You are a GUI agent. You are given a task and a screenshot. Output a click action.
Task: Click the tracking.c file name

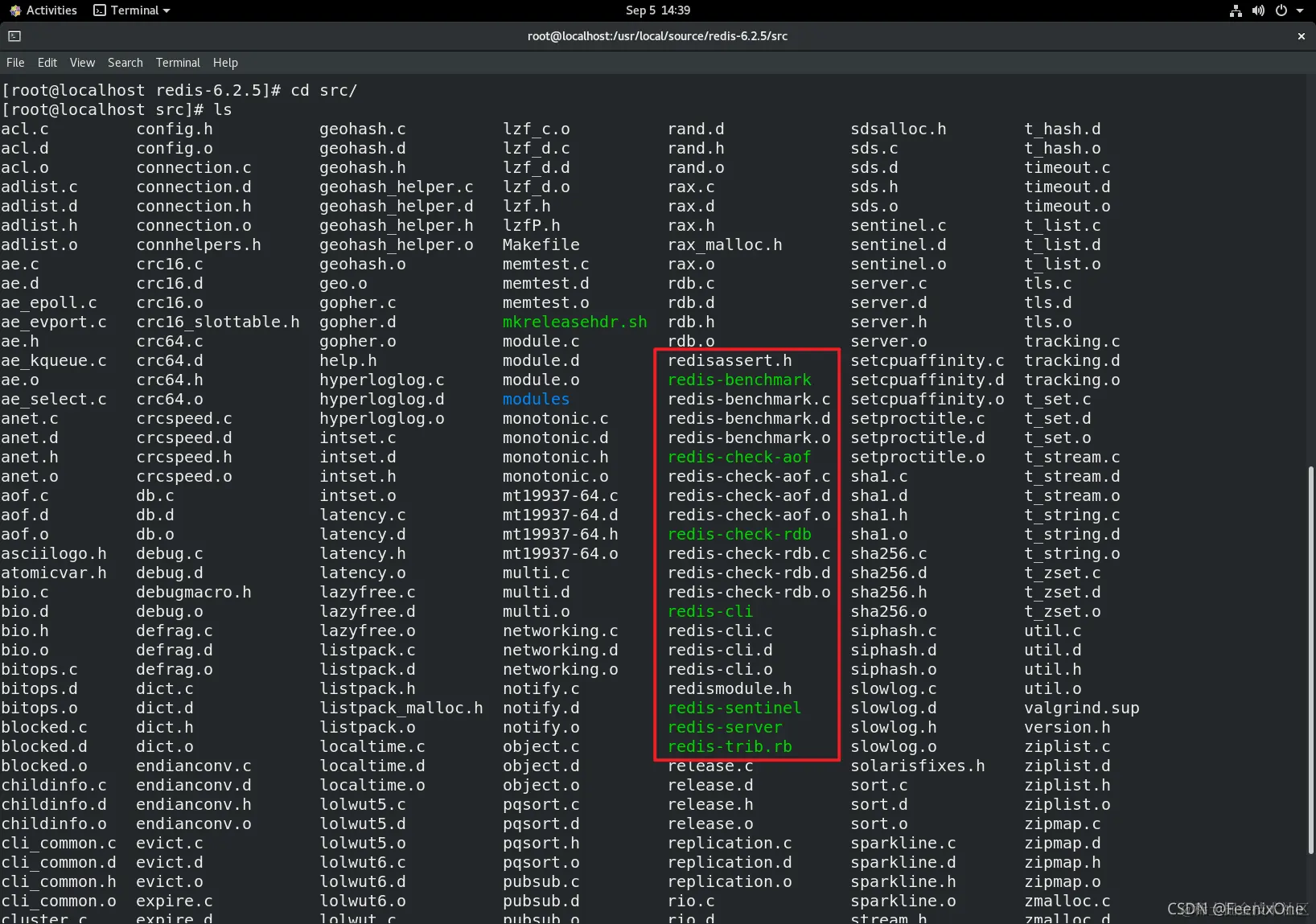[x=1071, y=341]
